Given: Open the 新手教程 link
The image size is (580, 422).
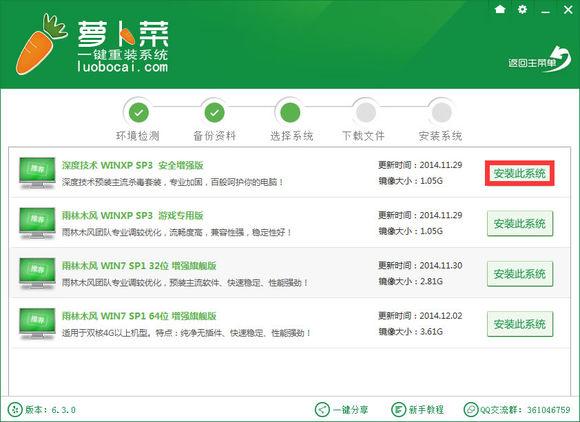Looking at the screenshot, I should pyautogui.click(x=426, y=410).
